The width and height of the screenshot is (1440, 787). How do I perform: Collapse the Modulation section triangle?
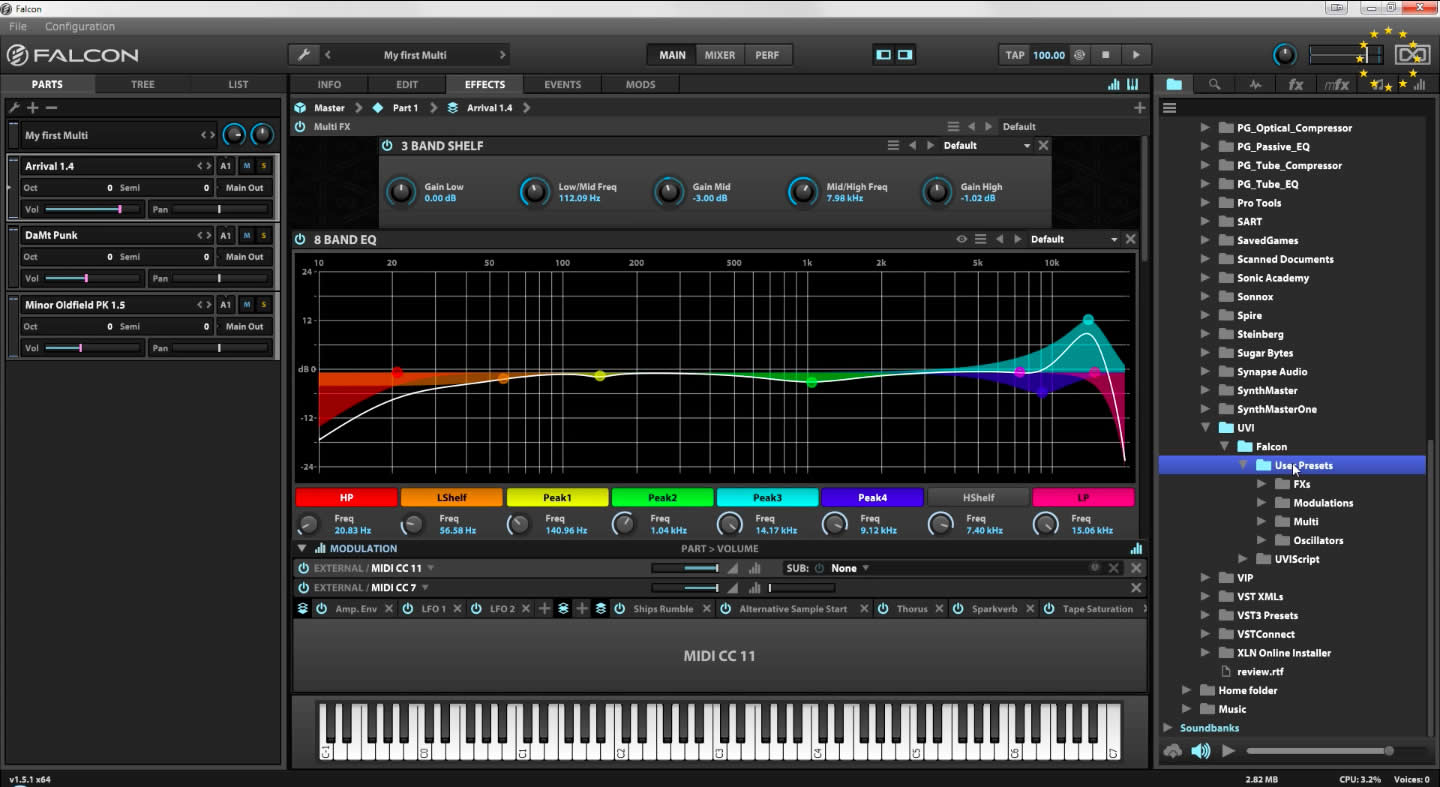click(x=301, y=548)
